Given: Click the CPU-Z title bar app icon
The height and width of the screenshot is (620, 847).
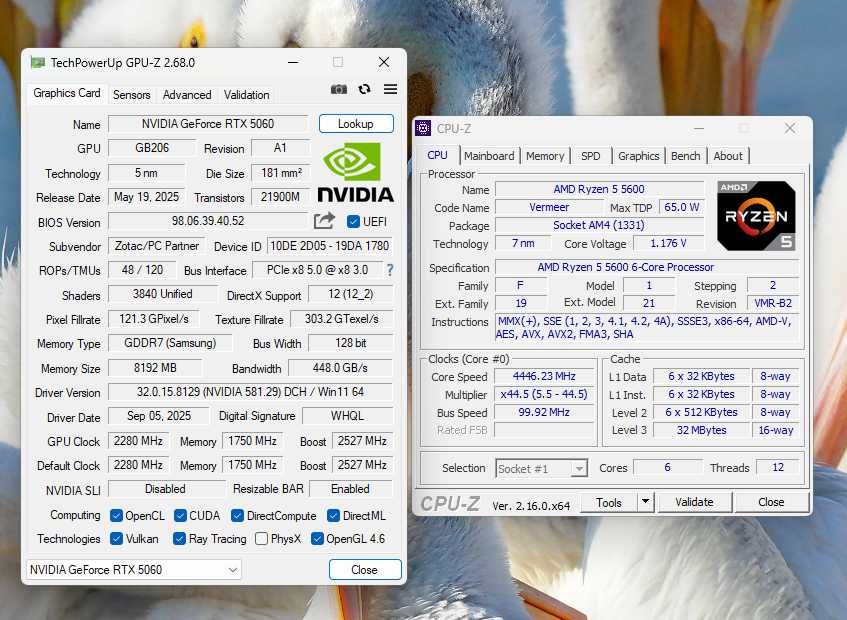Looking at the screenshot, I should pyautogui.click(x=423, y=128).
